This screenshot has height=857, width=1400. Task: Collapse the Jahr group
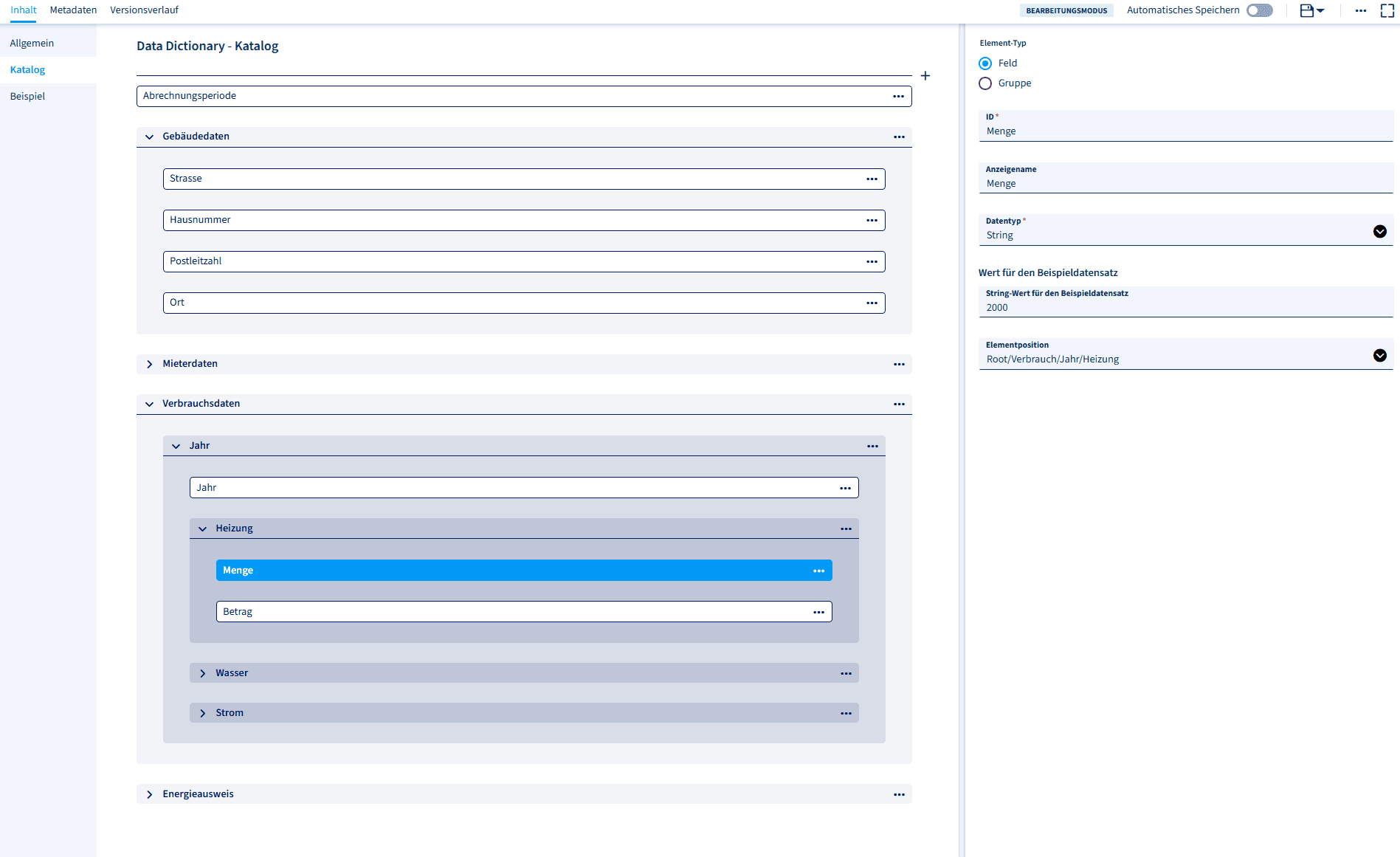176,446
